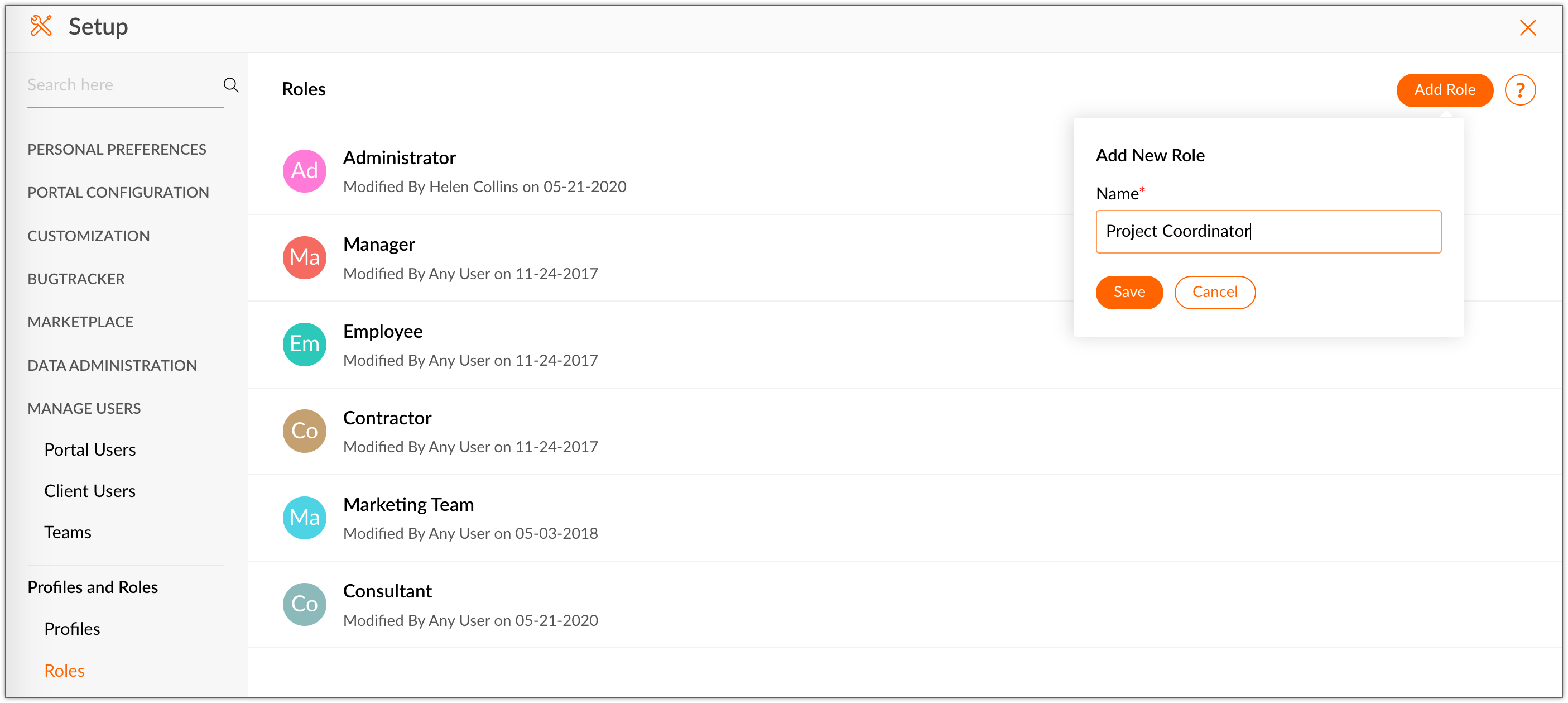Open the Profiles page
Screen dimensions: 1568x703
click(x=72, y=629)
